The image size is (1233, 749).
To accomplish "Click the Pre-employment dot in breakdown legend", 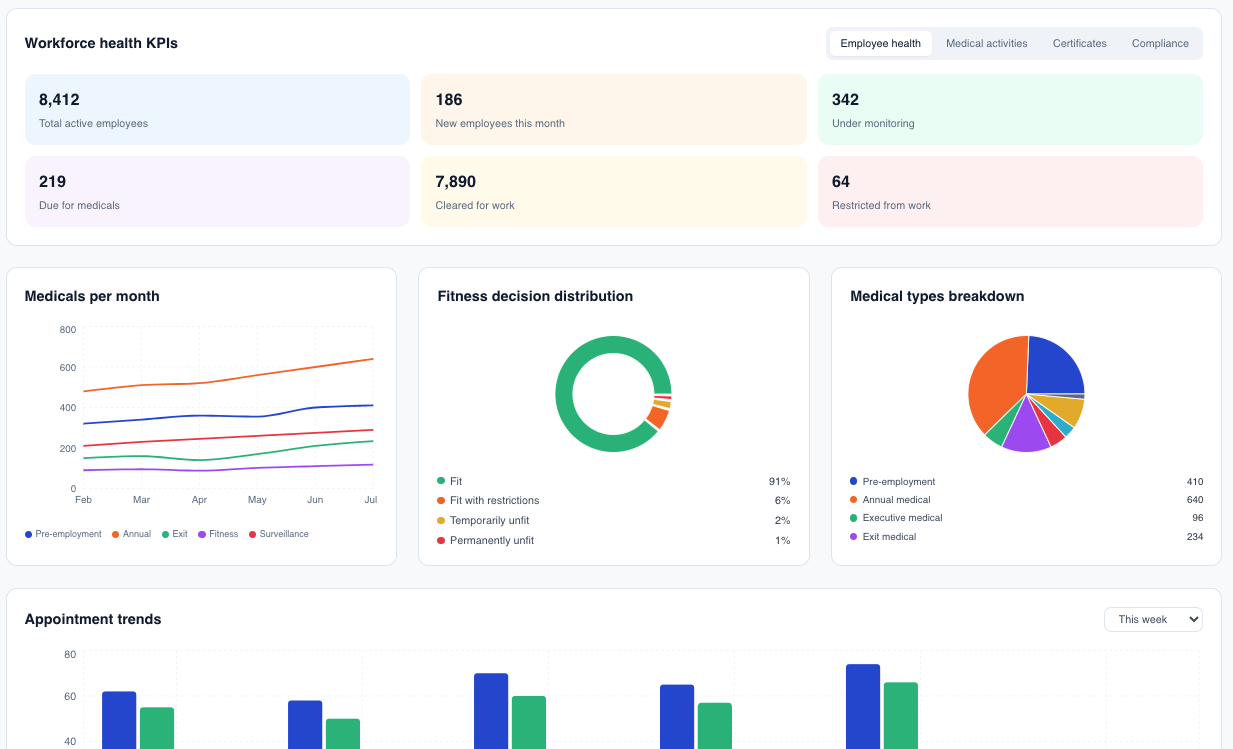I will coord(853,481).
